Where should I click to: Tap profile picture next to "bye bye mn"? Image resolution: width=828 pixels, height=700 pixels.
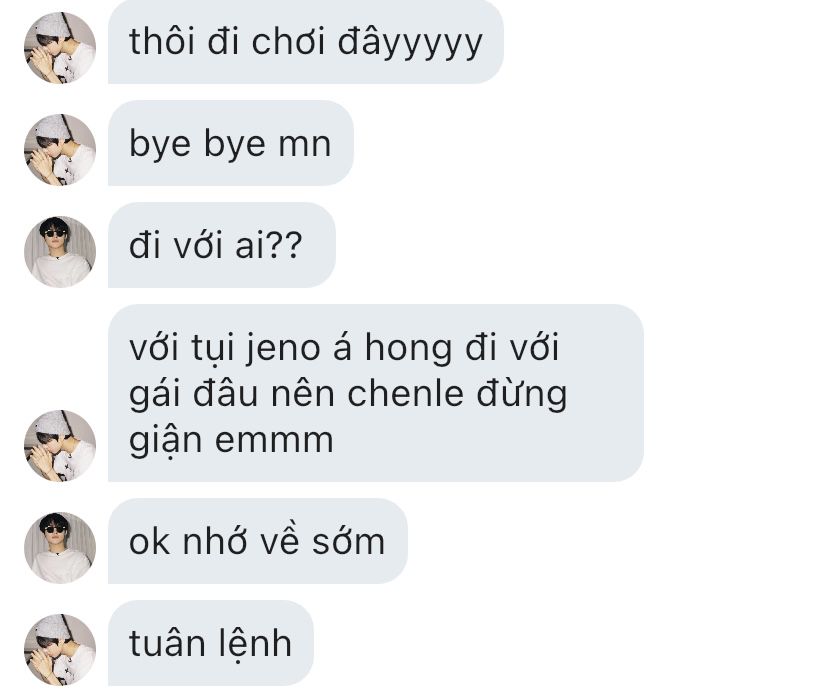pyautogui.click(x=60, y=149)
